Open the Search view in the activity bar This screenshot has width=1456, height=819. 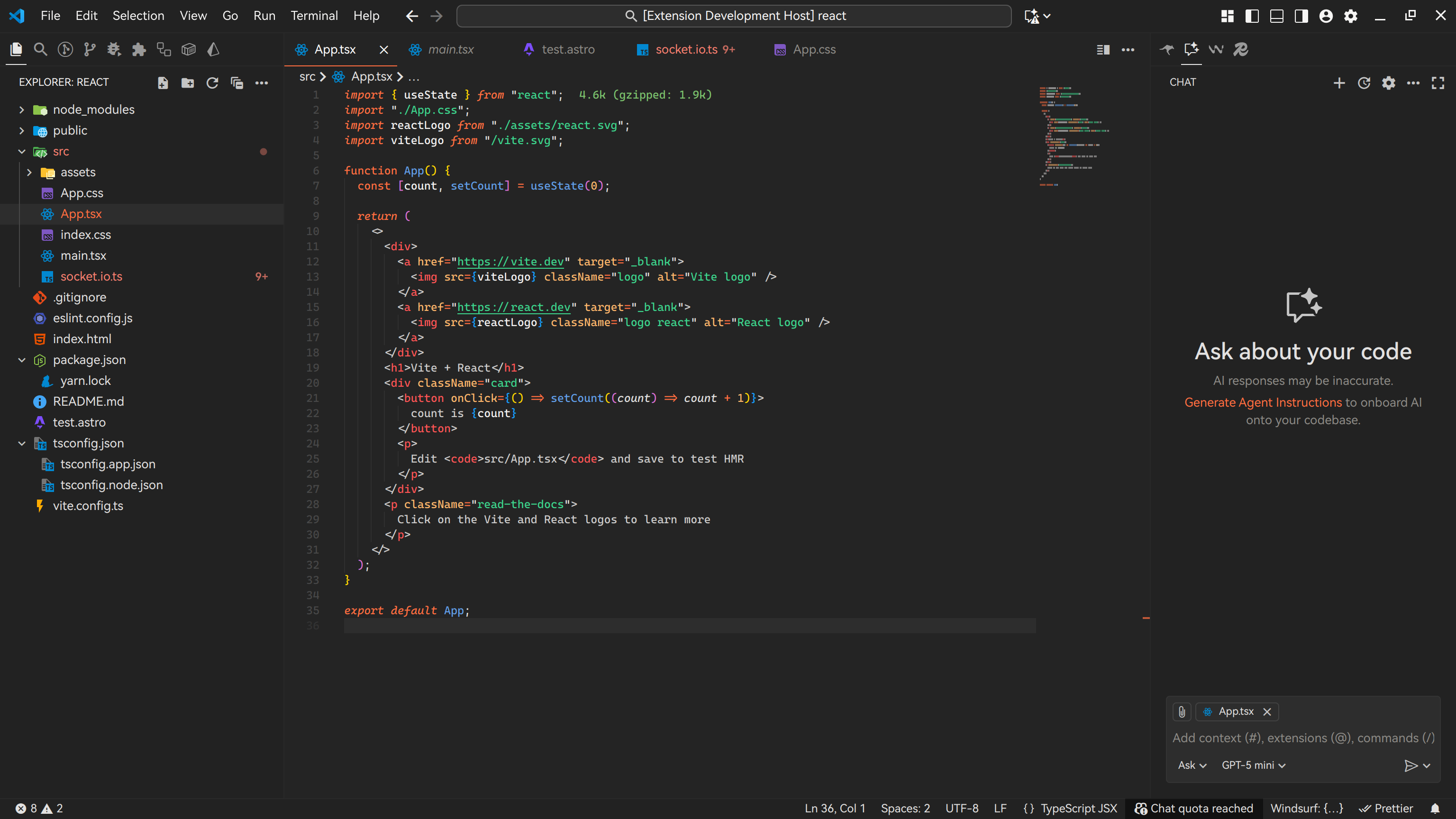pyautogui.click(x=41, y=49)
